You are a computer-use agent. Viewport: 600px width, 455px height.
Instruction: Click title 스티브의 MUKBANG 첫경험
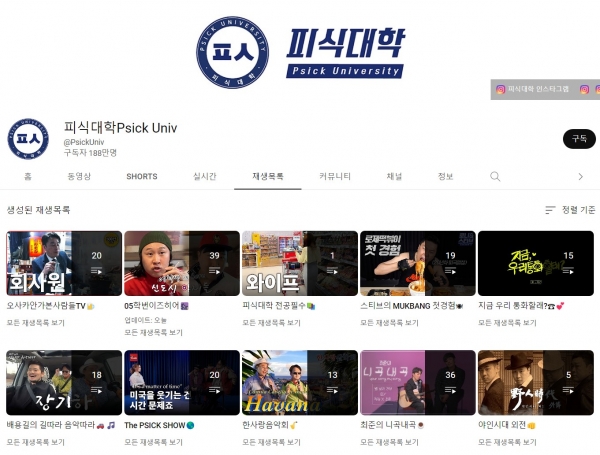[x=411, y=306]
